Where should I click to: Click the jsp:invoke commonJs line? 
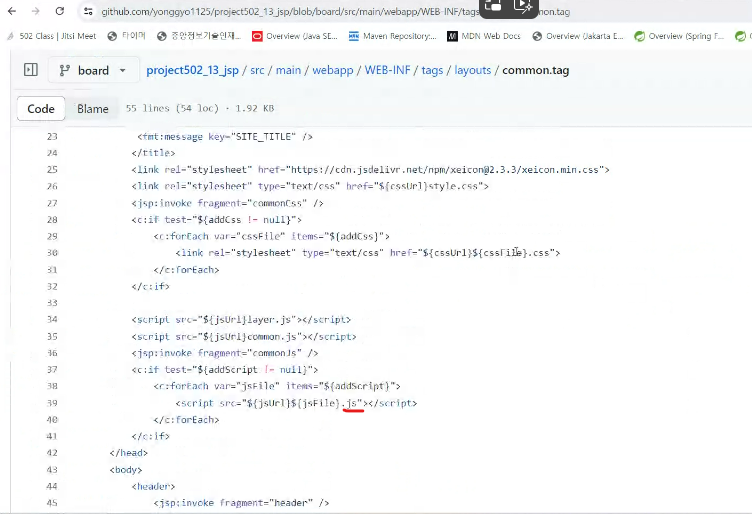pos(225,353)
